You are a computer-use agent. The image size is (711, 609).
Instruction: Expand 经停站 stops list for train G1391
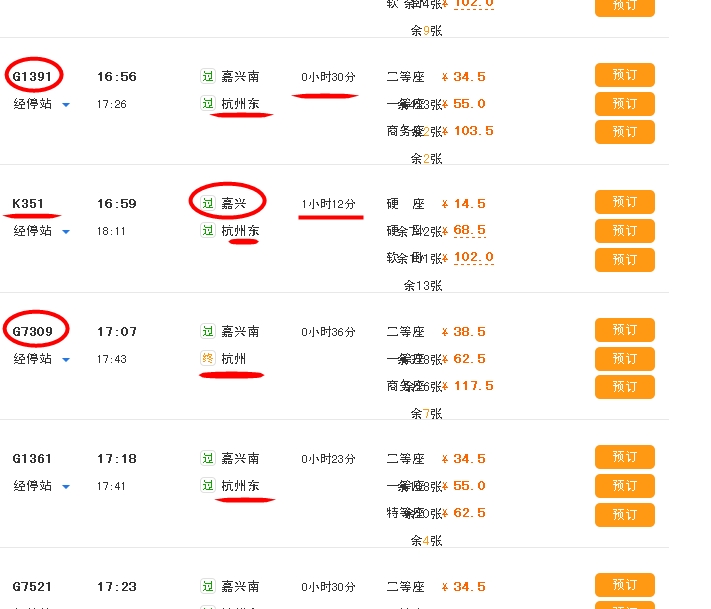tap(42, 104)
